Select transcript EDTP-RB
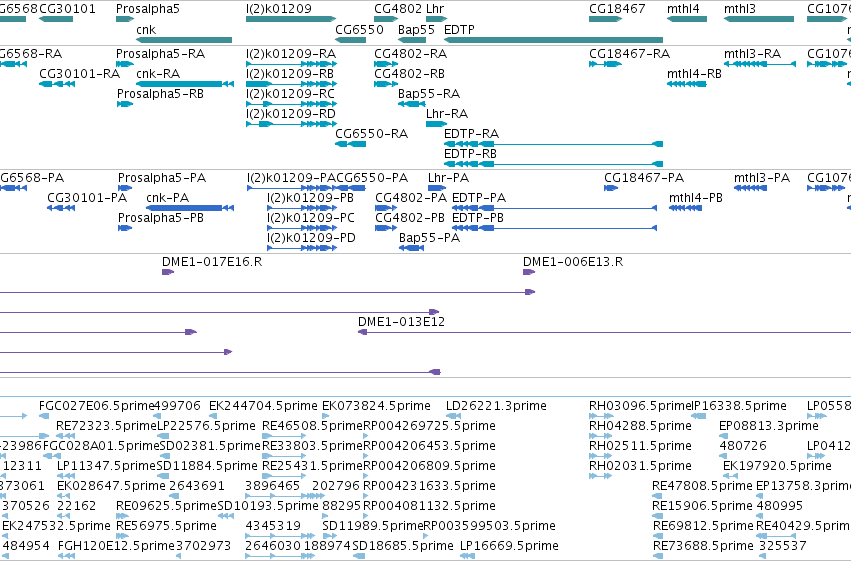The image size is (851, 561). [471, 154]
